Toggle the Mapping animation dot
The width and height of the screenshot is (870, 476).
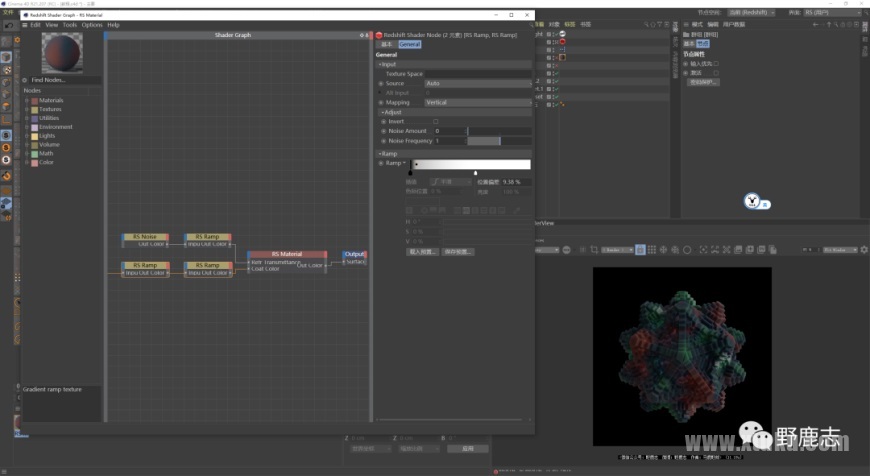tap(381, 103)
